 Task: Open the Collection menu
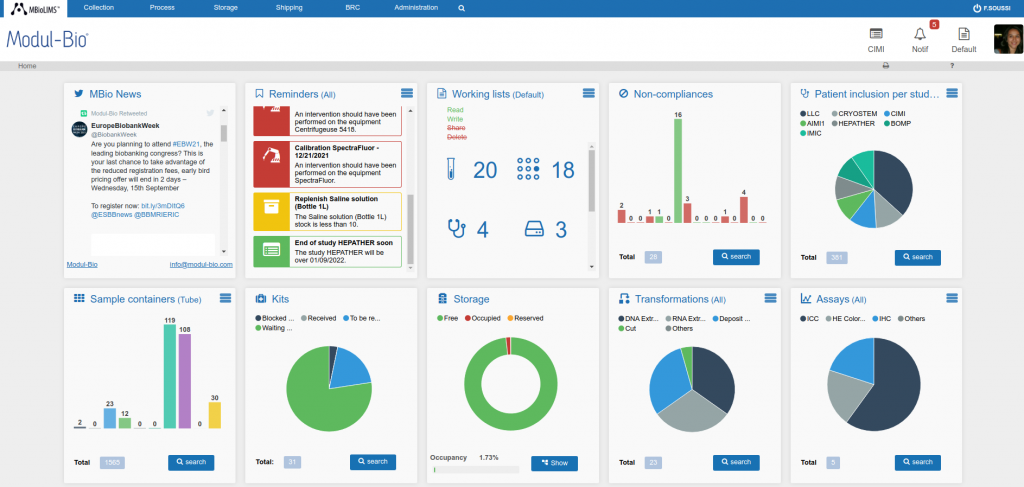click(x=98, y=8)
